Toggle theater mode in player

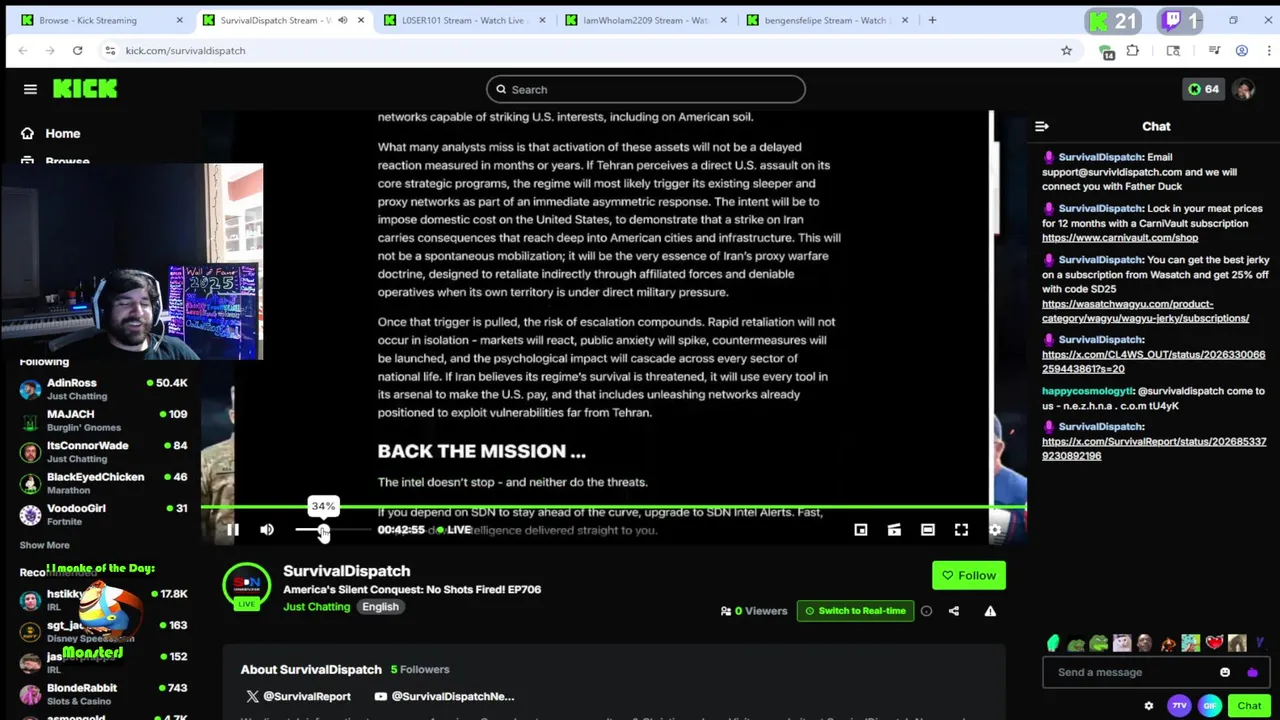coord(927,530)
